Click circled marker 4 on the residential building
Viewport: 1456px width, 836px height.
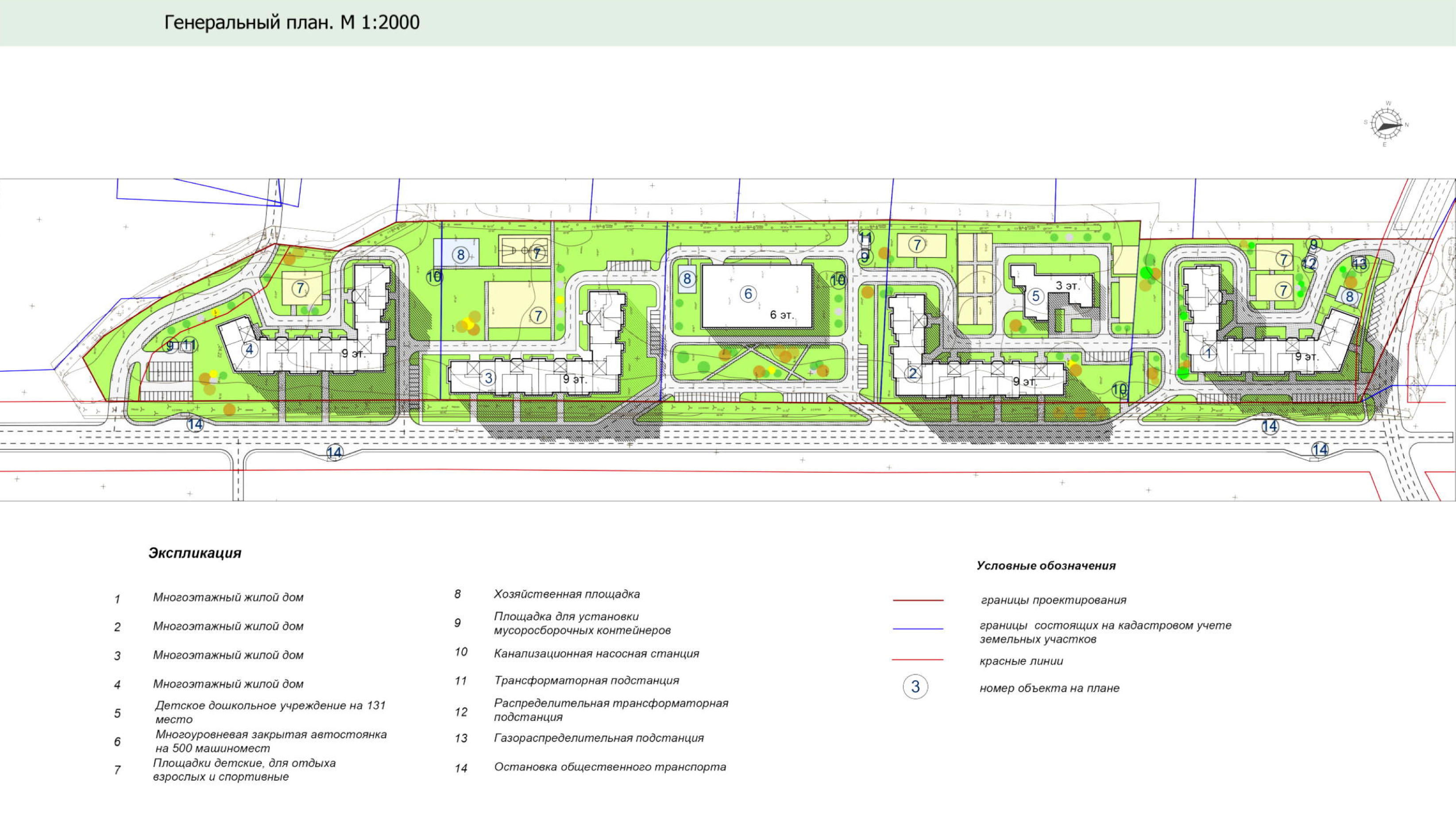[249, 349]
